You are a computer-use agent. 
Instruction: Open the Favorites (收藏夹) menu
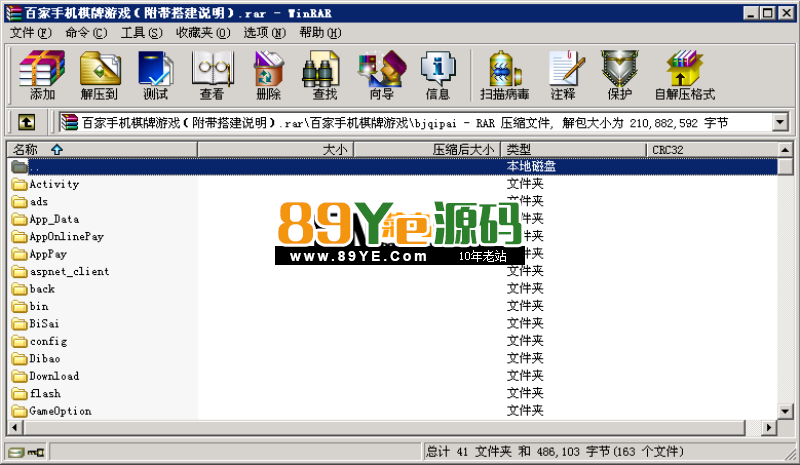click(203, 33)
